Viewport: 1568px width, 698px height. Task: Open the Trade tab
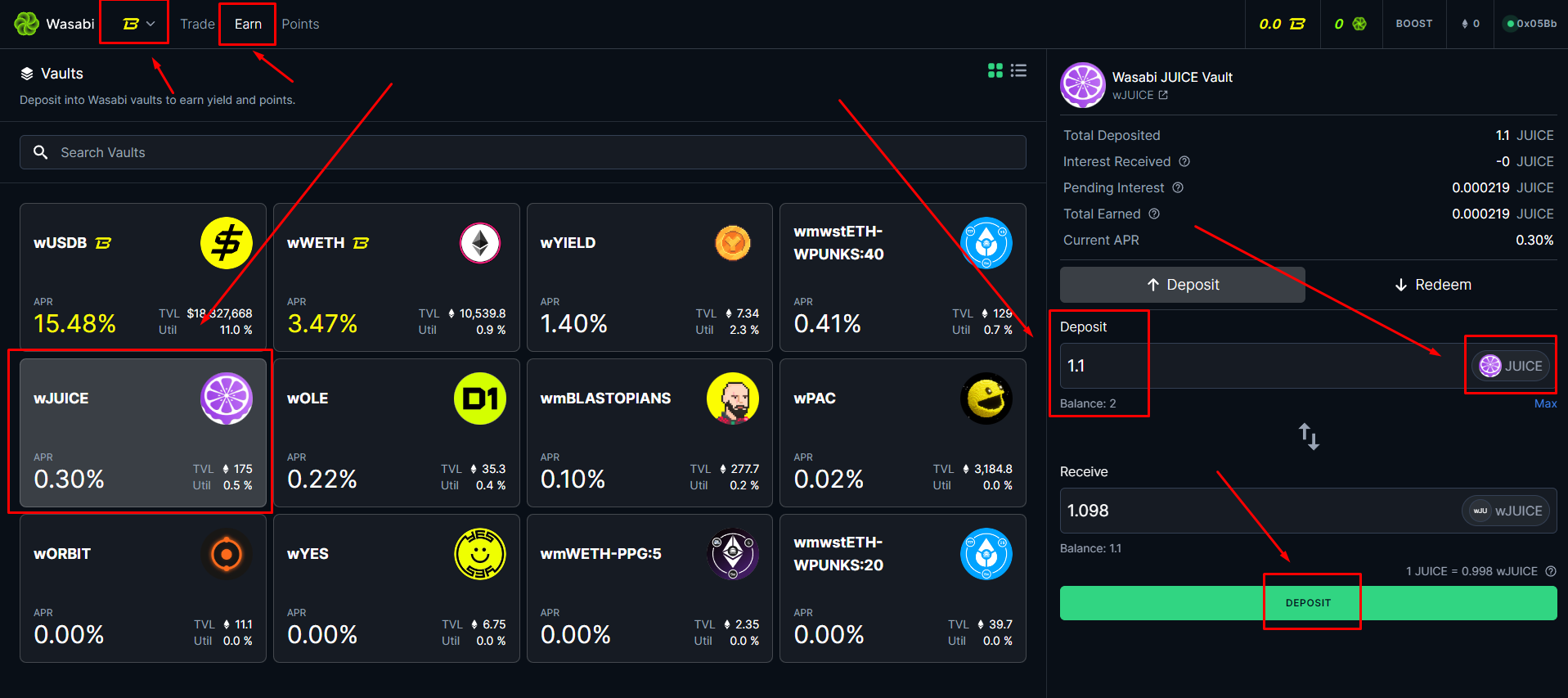click(197, 24)
